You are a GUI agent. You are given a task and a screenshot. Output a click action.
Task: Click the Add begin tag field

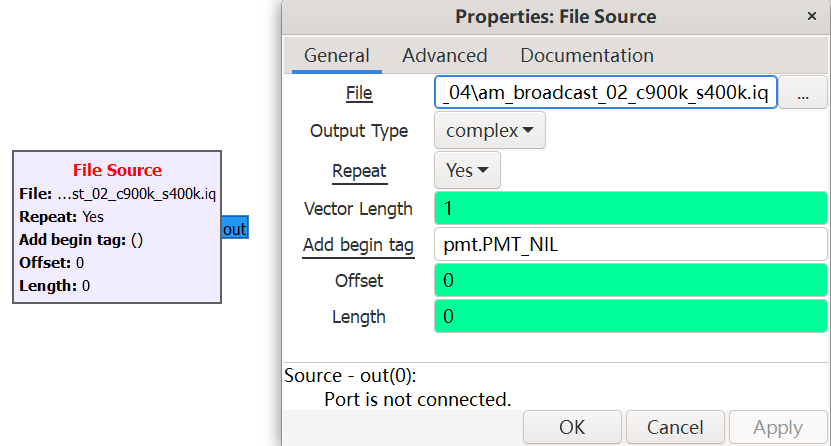[630, 244]
